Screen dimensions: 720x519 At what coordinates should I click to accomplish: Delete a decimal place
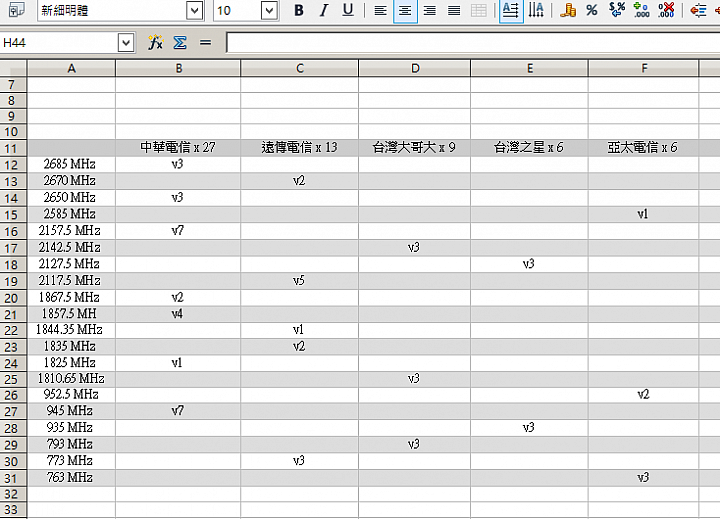click(666, 10)
